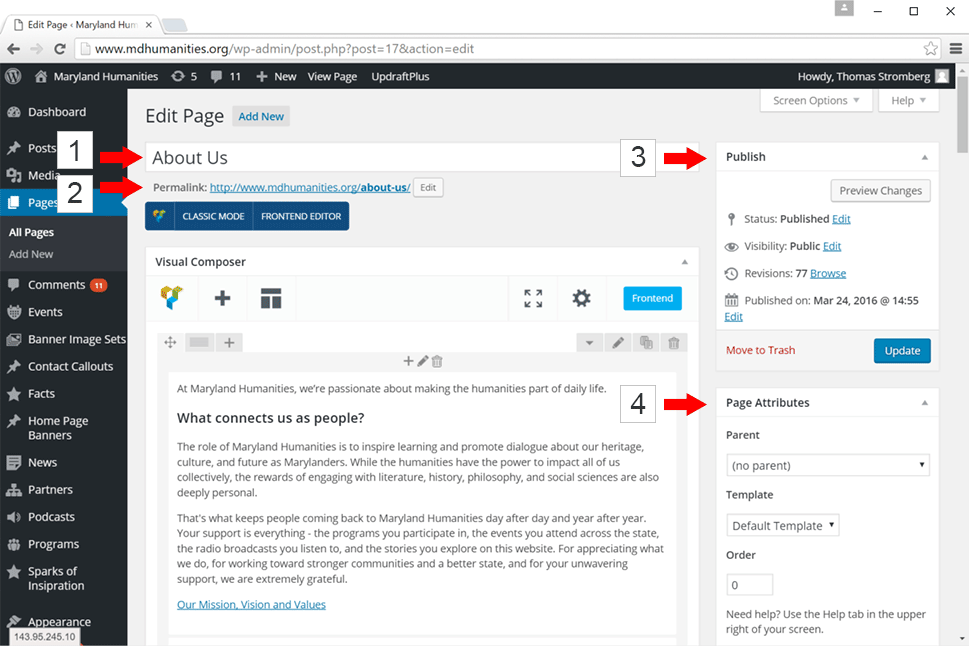Open the updates icon showing 5
The height and width of the screenshot is (646, 969).
click(184, 76)
